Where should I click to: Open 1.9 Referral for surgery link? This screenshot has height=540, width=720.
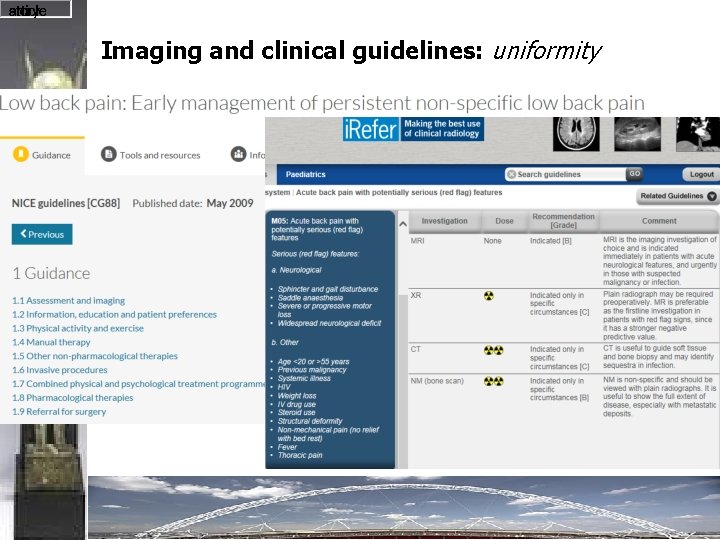[59, 412]
